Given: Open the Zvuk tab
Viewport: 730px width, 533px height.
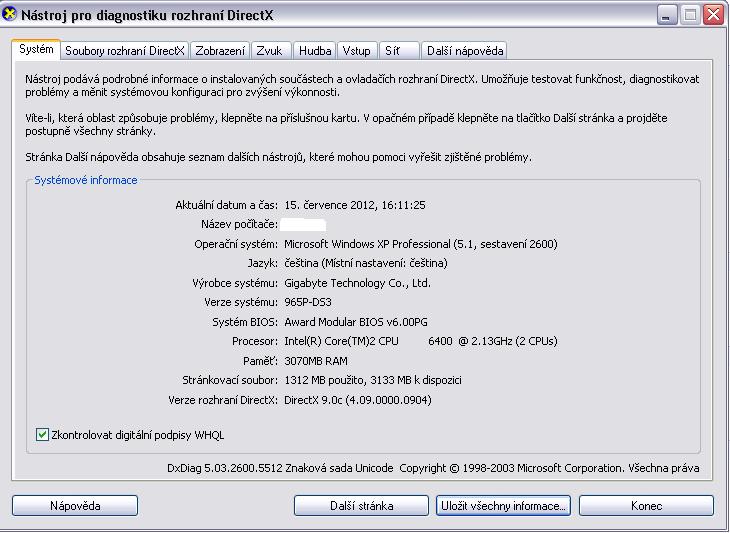Looking at the screenshot, I should [x=270, y=51].
